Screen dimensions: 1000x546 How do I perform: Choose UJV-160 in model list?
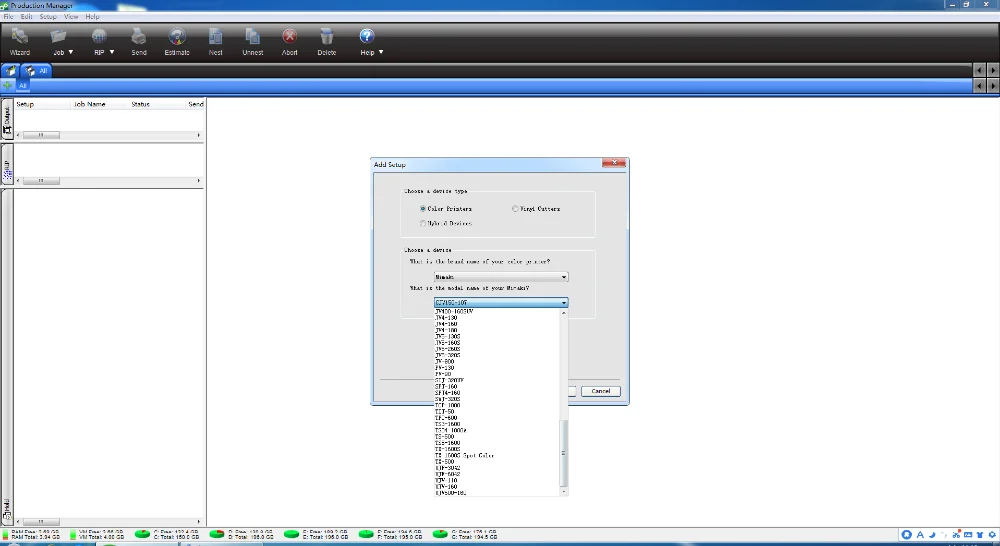pos(497,487)
